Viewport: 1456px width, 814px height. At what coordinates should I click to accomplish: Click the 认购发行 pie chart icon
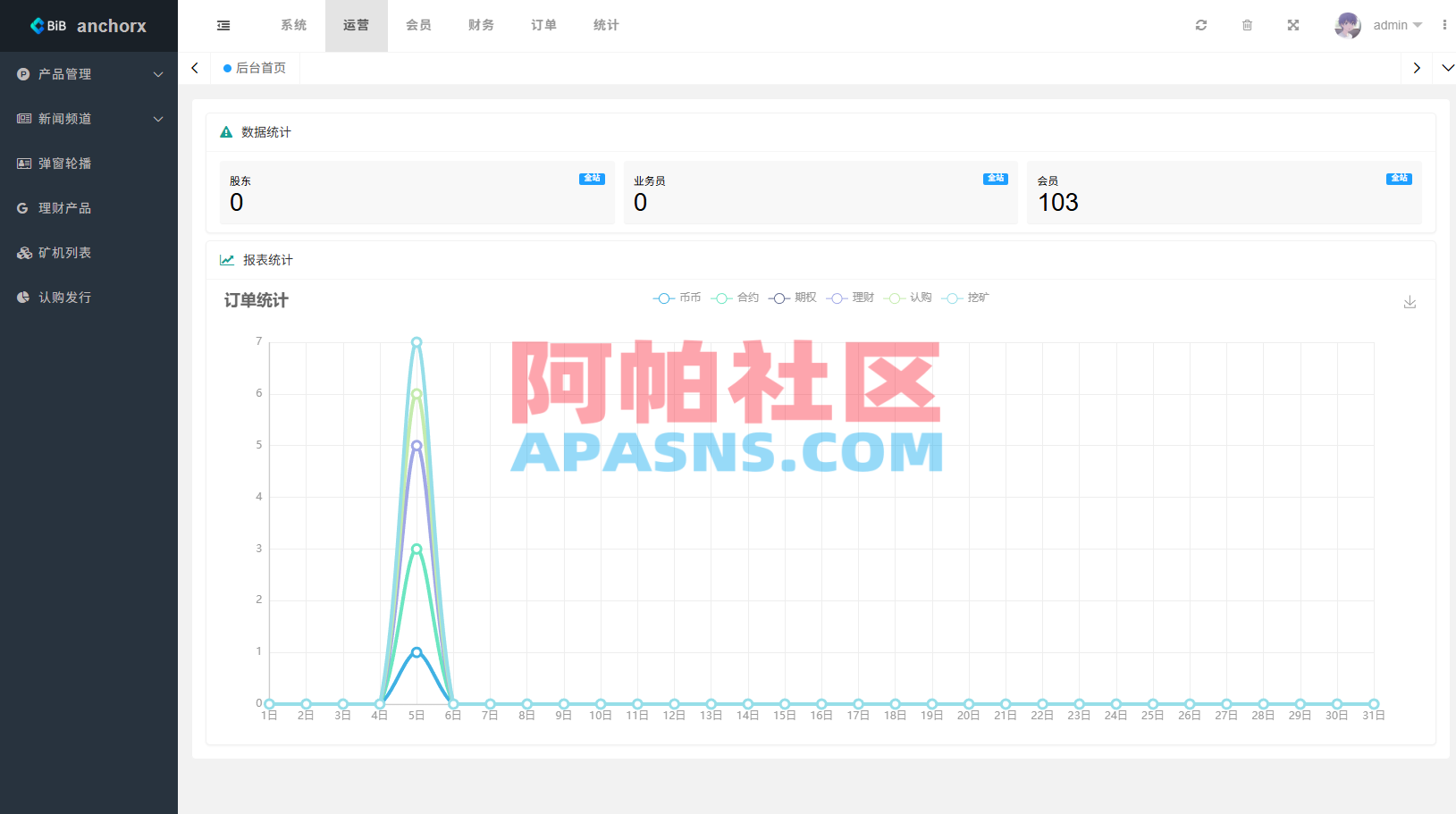(24, 298)
